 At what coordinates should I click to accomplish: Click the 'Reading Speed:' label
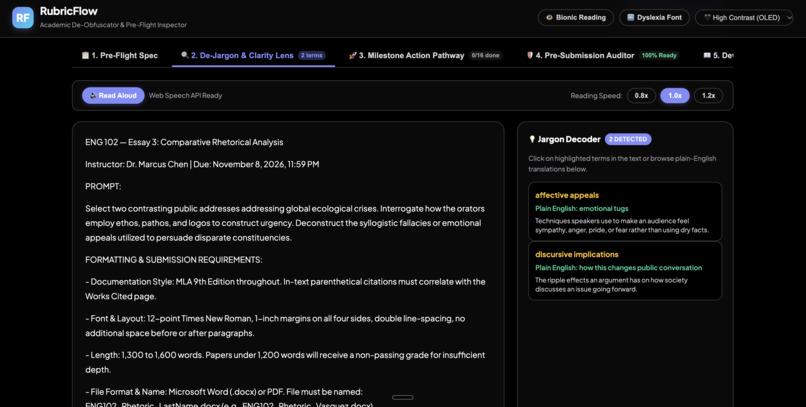596,96
